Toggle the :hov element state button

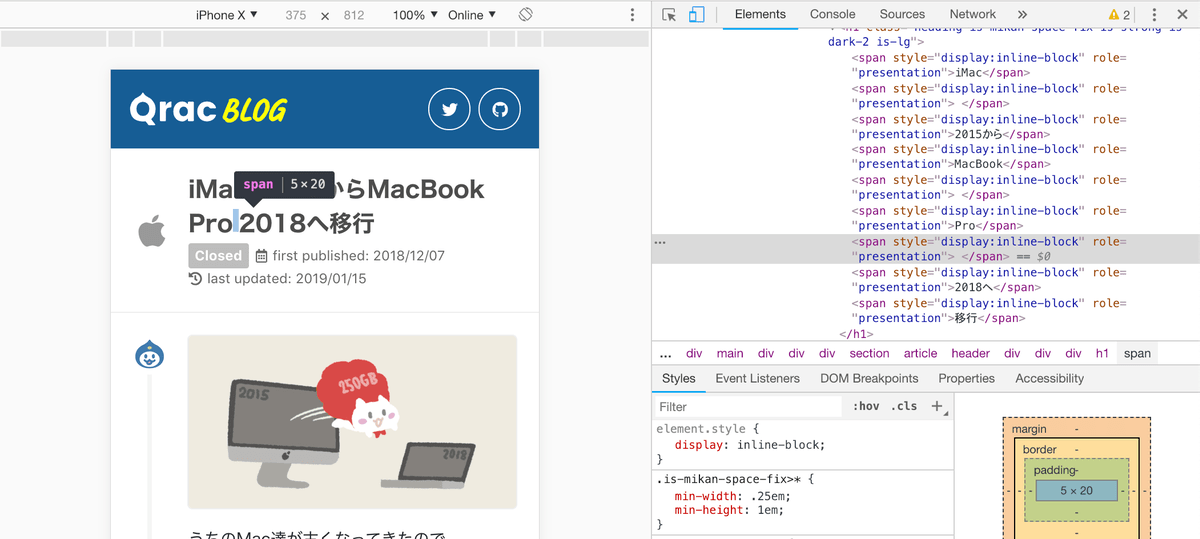866,406
